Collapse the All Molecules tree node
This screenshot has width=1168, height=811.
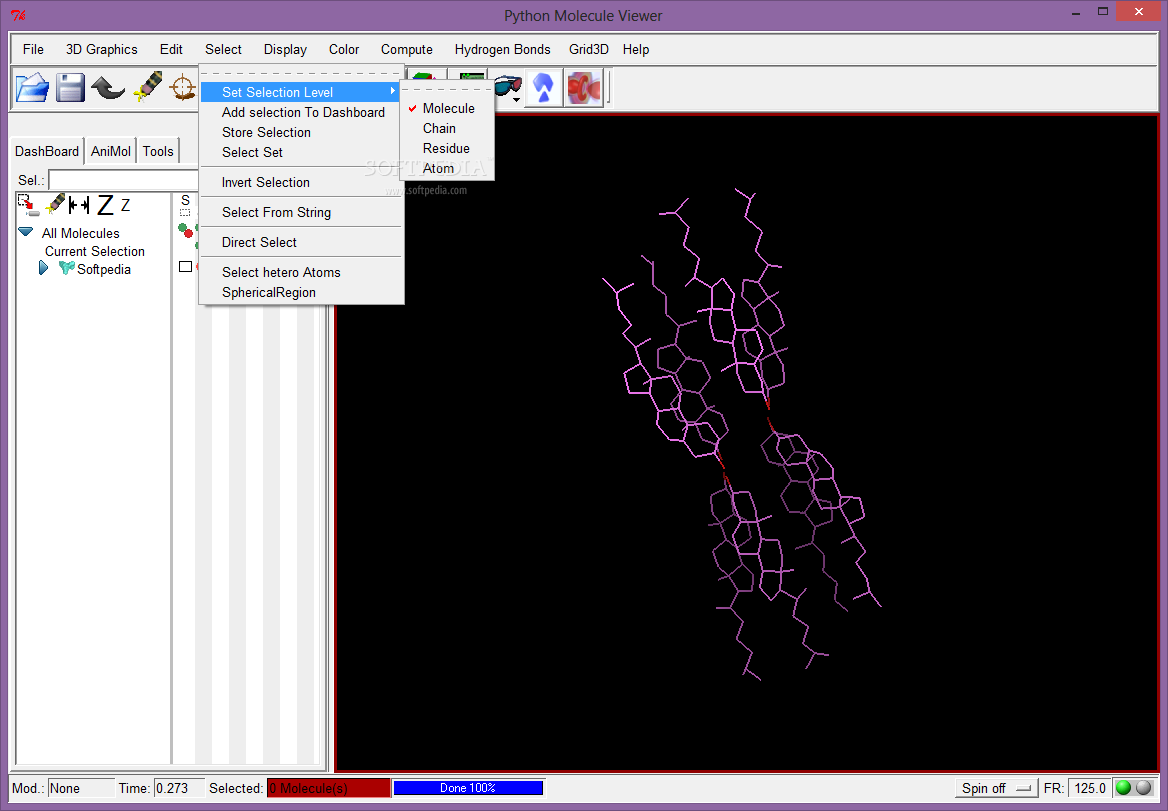point(26,232)
